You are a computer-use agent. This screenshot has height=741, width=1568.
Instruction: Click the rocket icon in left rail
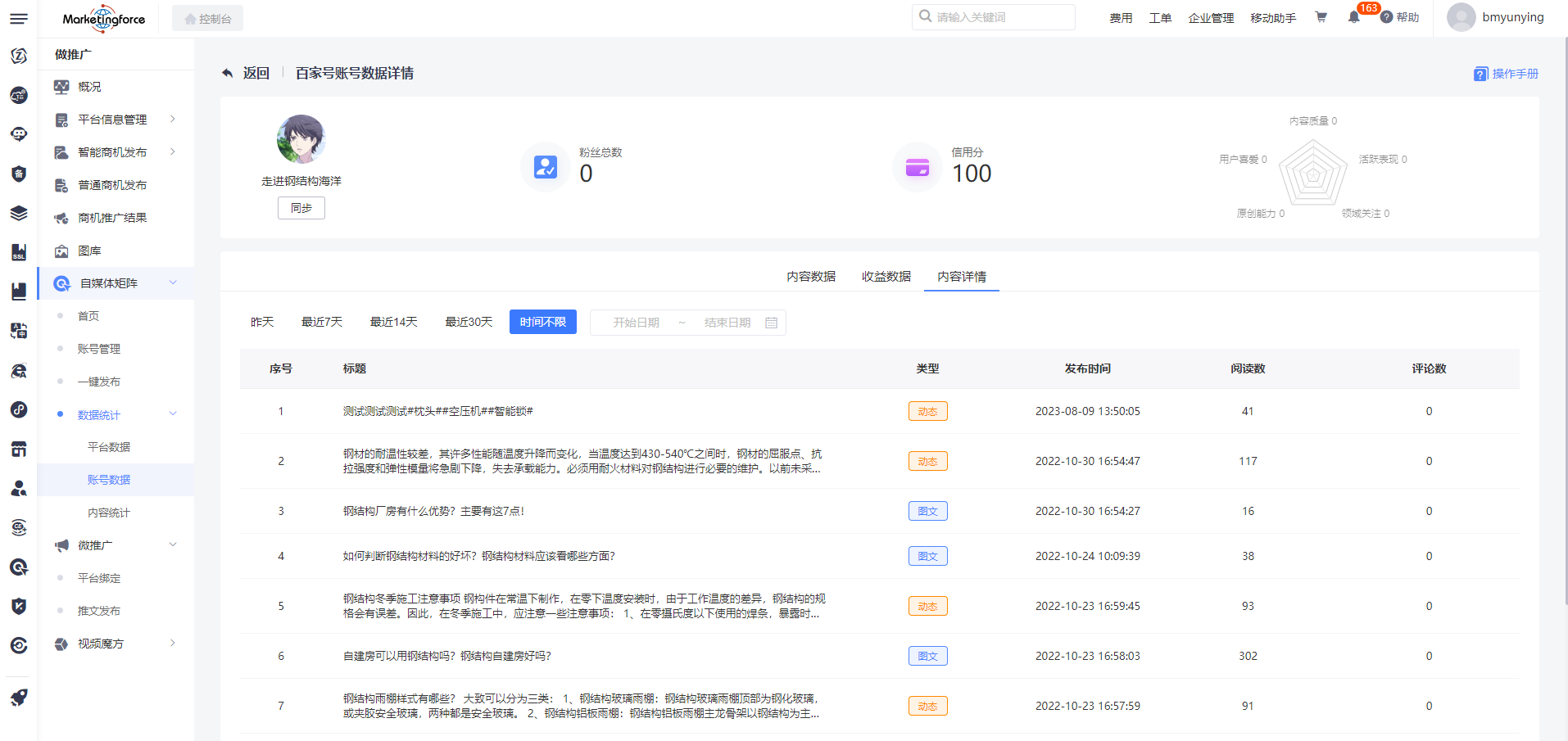[18, 698]
